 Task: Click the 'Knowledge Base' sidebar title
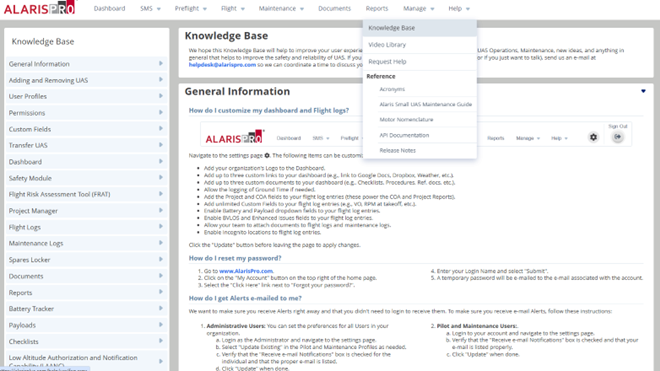(43, 41)
